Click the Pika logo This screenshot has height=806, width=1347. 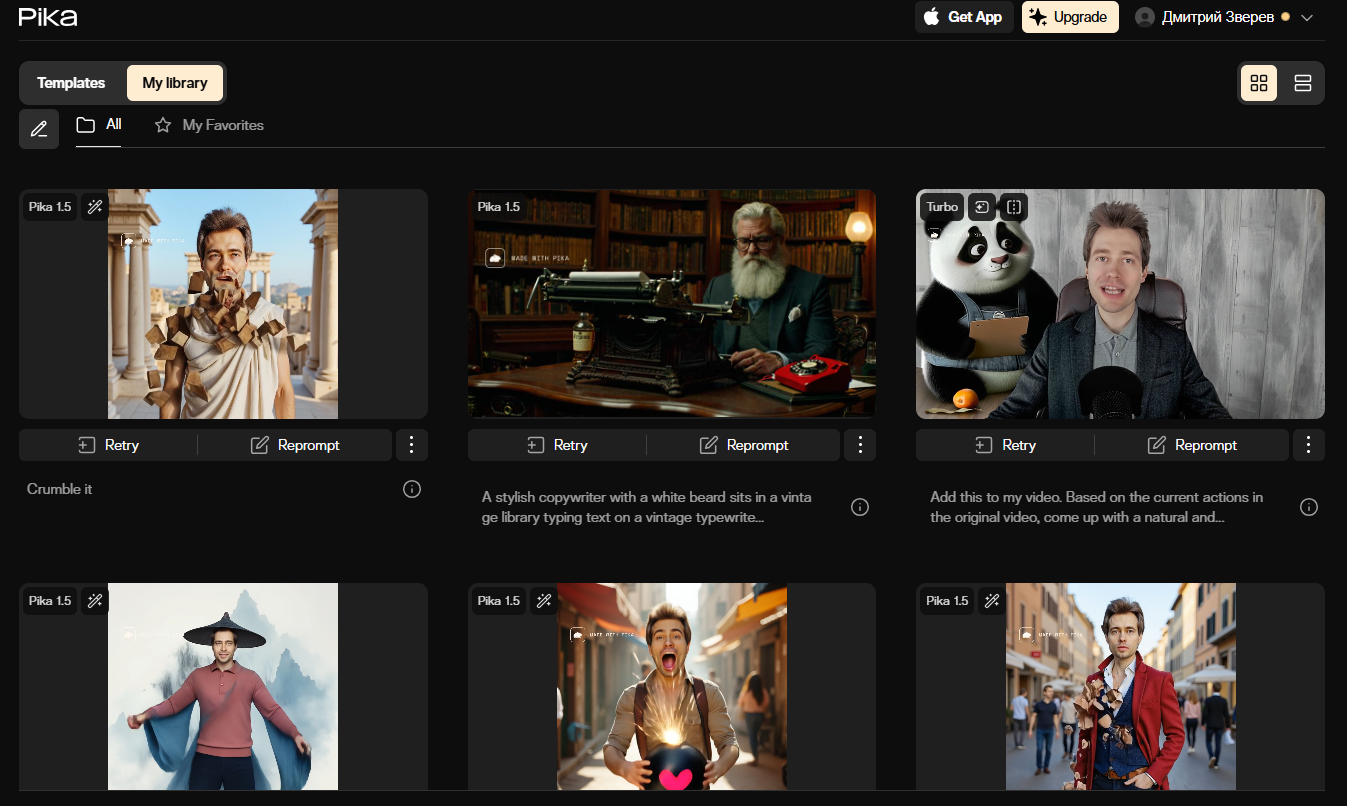(48, 17)
